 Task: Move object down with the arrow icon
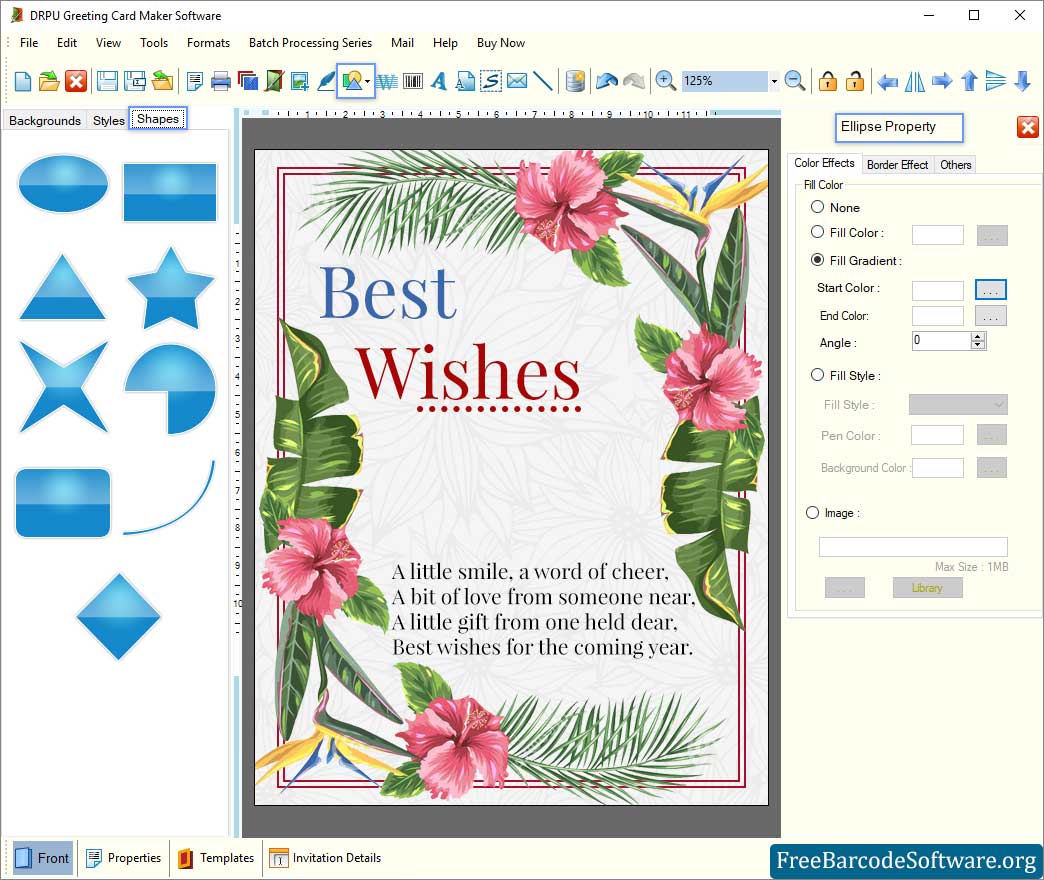pyautogui.click(x=1023, y=81)
